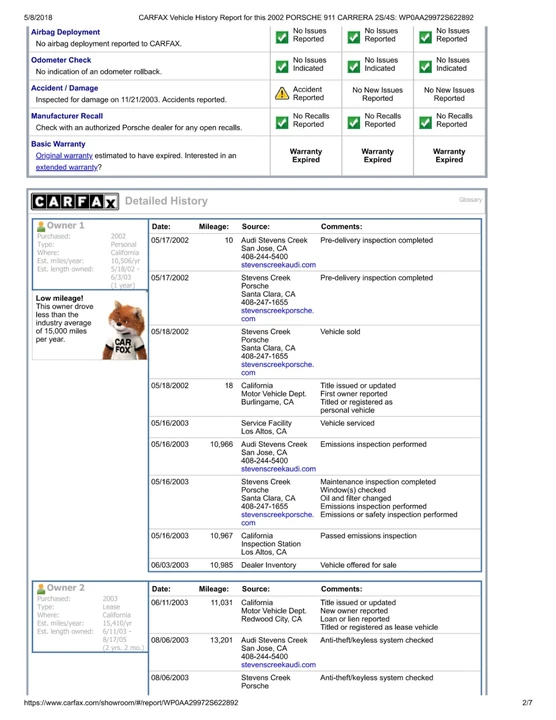Click middle green check in Odometer Check row
Image resolution: width=556 pixels, height=720 pixels.
pyautogui.click(x=354, y=67)
